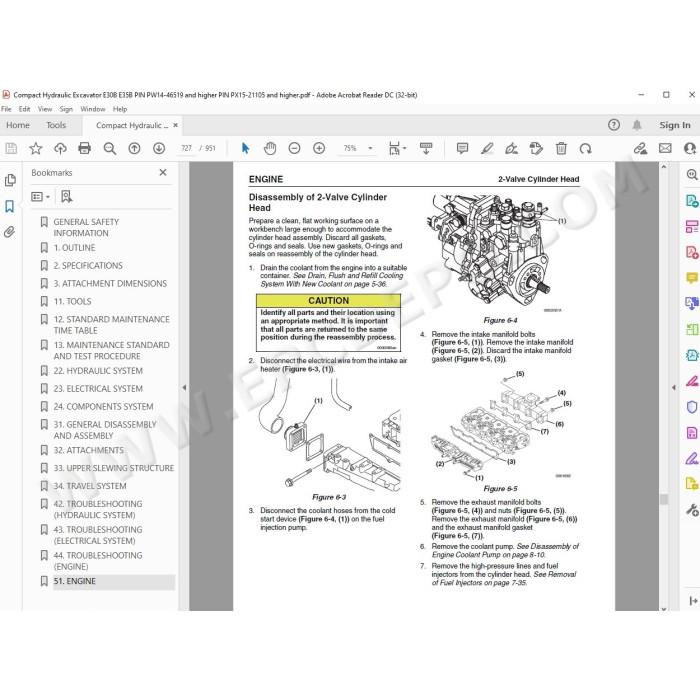The height and width of the screenshot is (700, 700).
Task: Open the View menu
Action: coord(45,109)
